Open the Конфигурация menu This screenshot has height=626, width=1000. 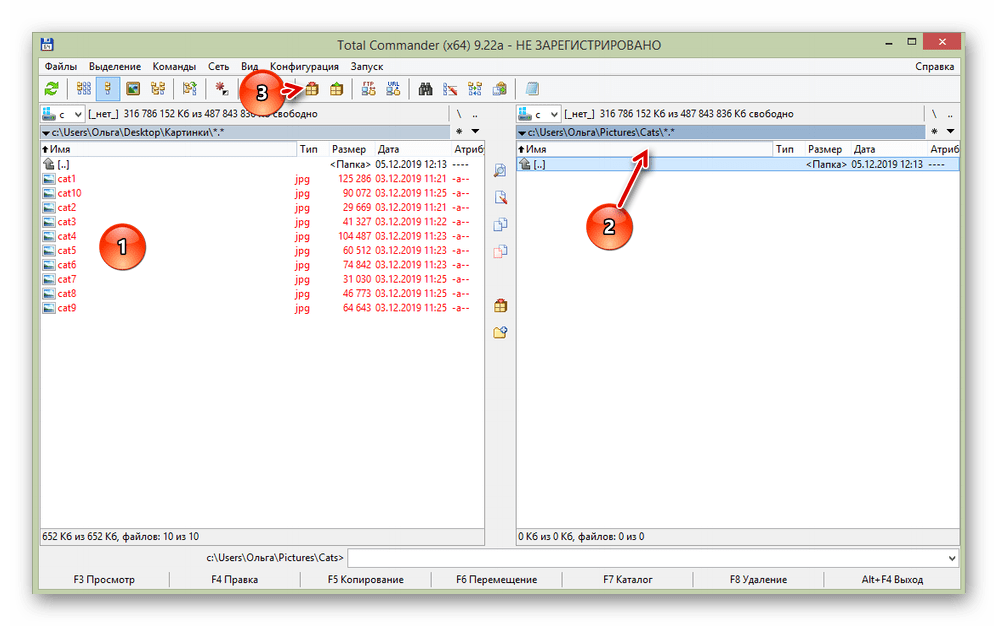(x=304, y=66)
